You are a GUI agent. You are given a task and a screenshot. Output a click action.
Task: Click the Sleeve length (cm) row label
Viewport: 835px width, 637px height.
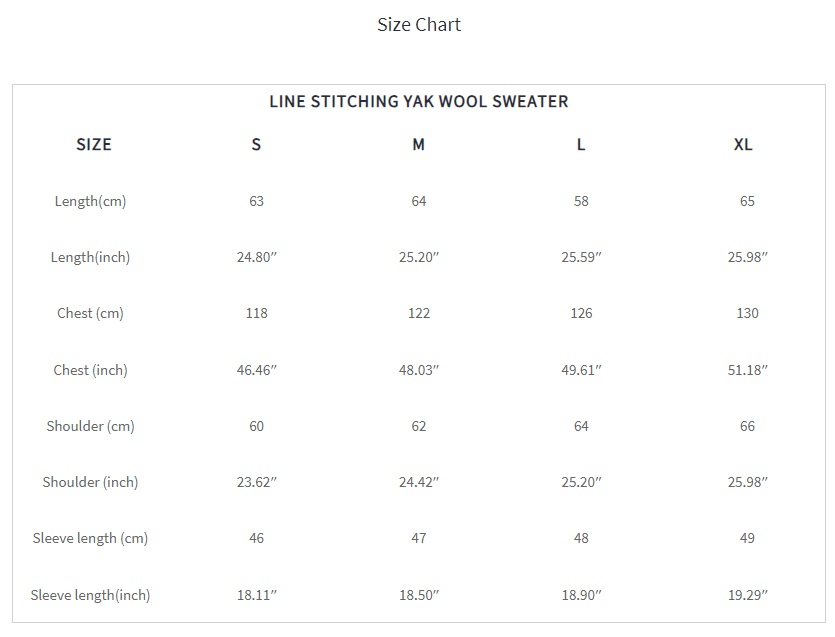coord(90,538)
